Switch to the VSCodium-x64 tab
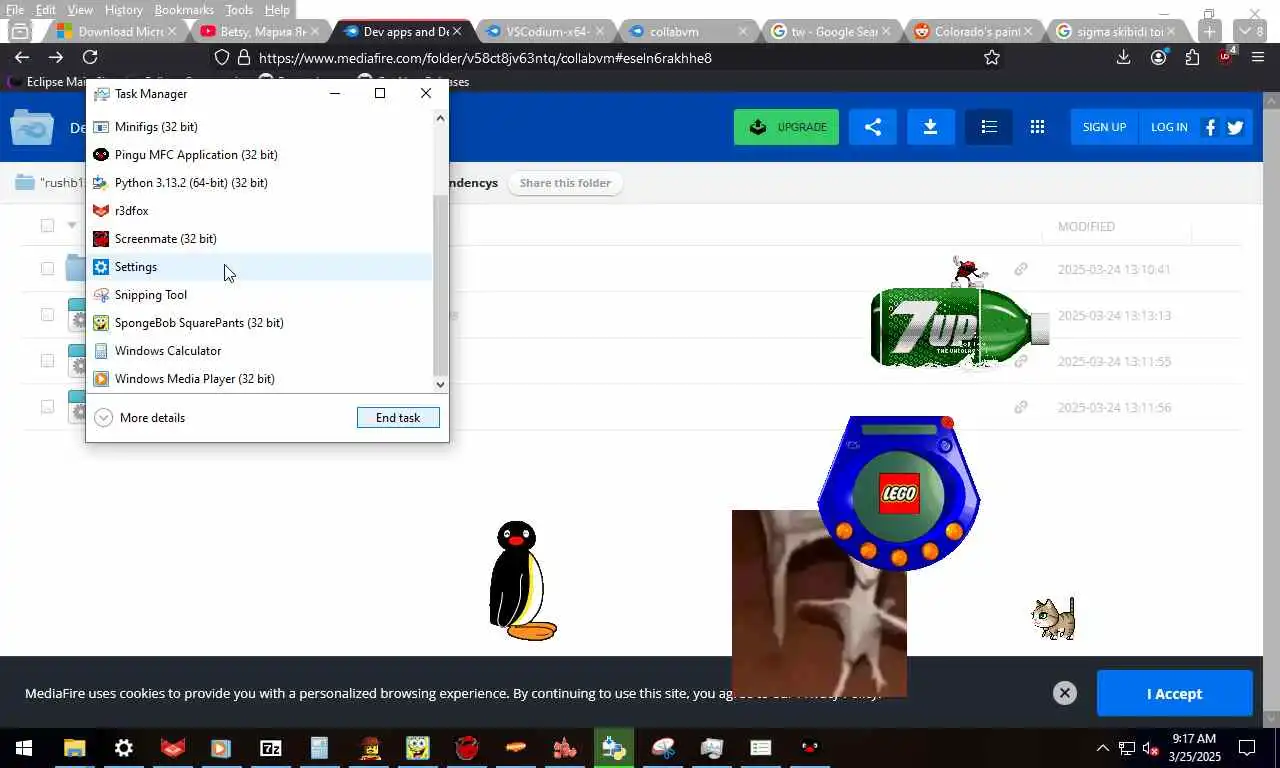Viewport: 1280px width, 768px height. click(x=546, y=31)
